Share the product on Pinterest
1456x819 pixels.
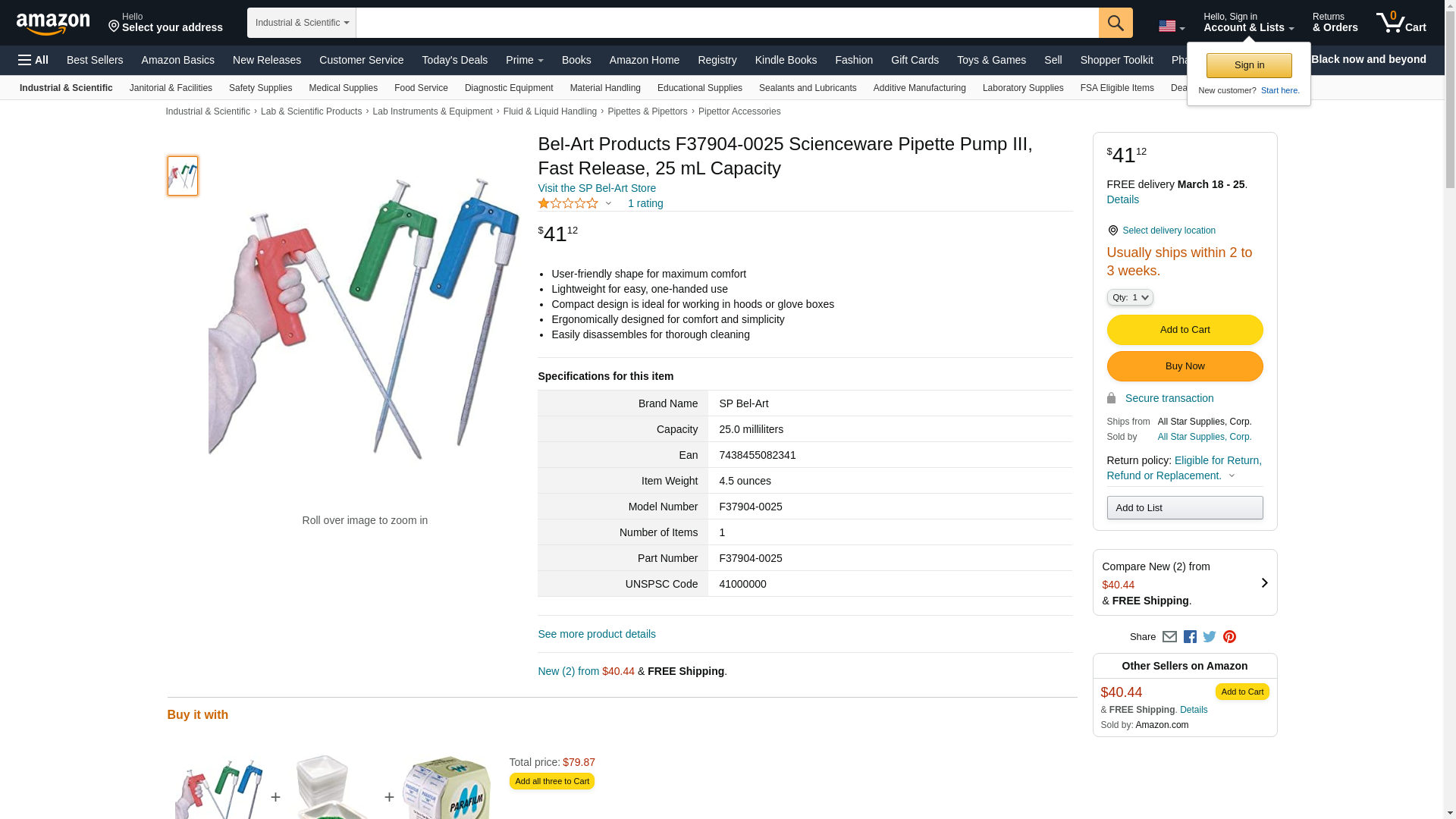coord(1229,637)
